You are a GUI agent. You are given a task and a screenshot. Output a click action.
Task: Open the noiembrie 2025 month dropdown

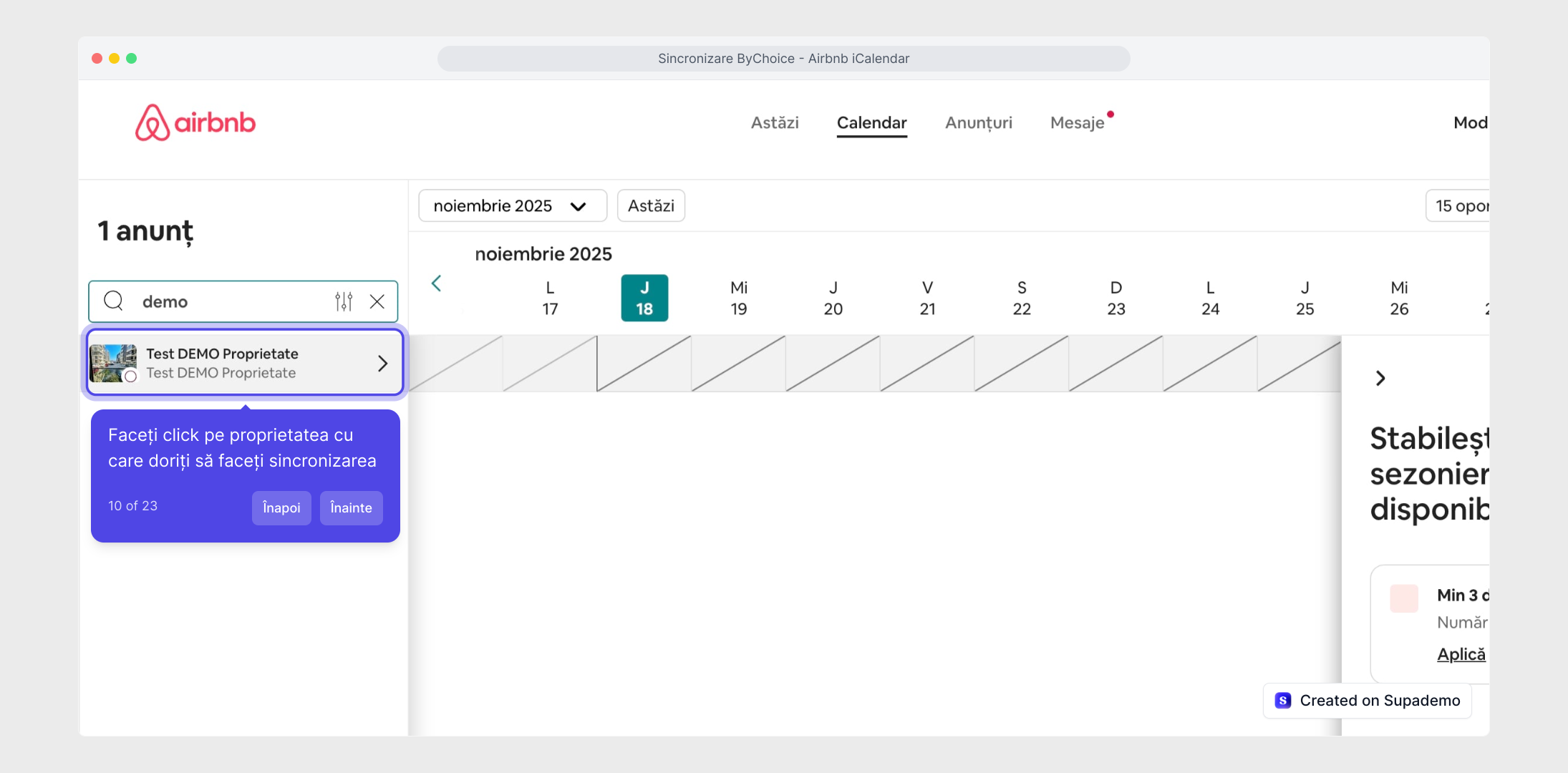click(x=512, y=206)
